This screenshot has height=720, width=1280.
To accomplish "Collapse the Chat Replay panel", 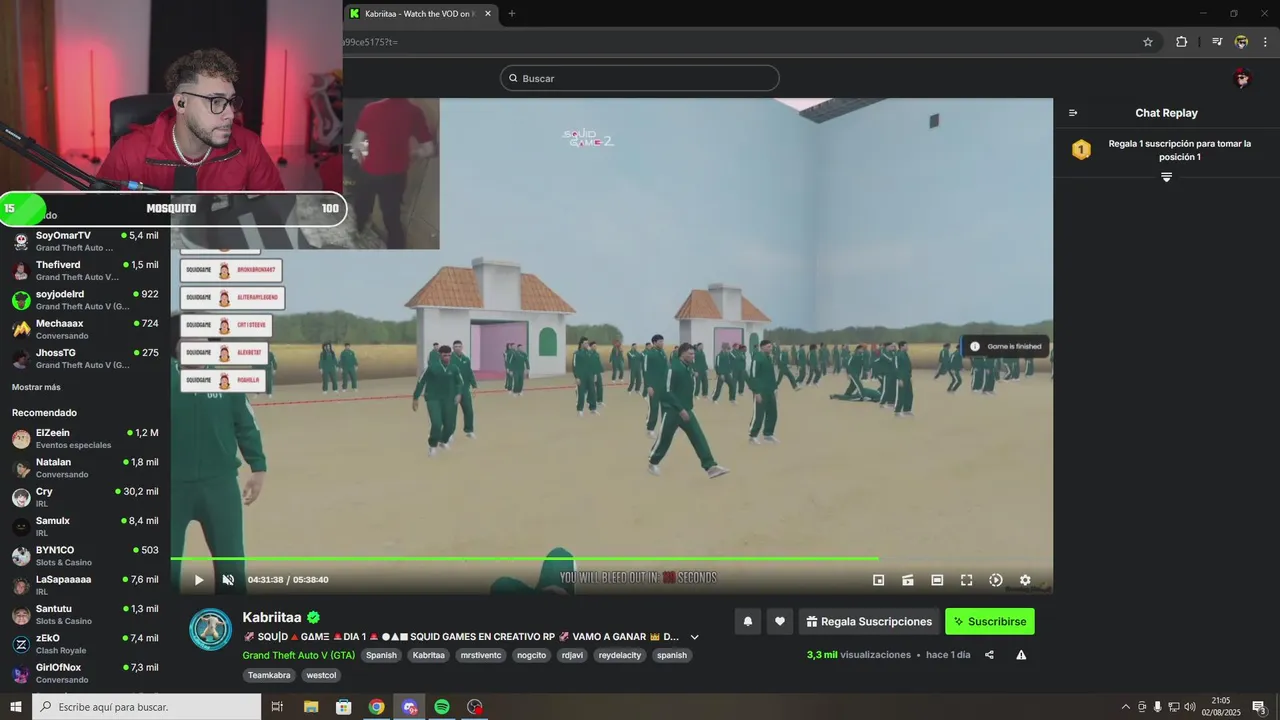I will (1073, 113).
